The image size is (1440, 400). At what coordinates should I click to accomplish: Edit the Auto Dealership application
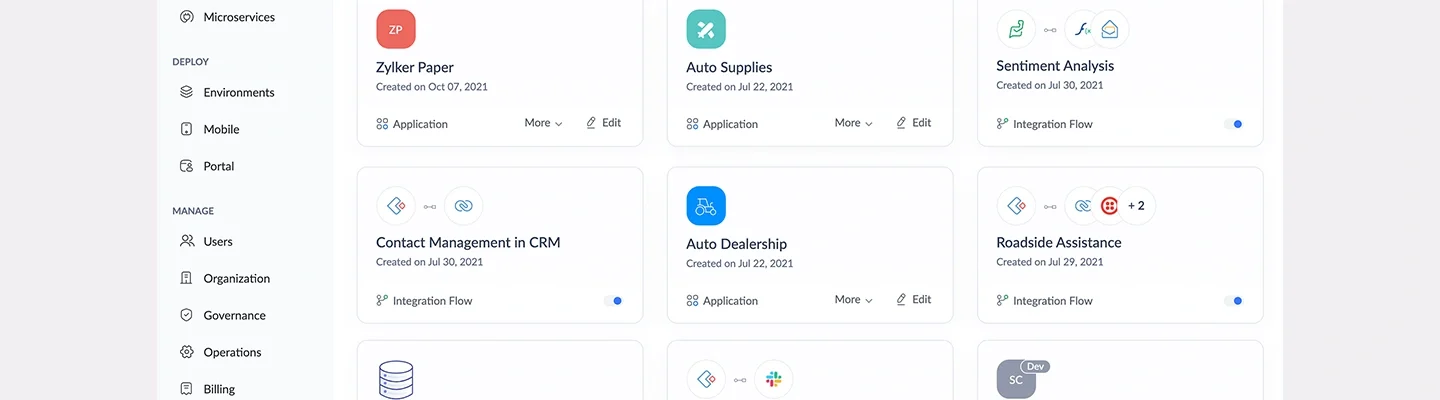913,299
